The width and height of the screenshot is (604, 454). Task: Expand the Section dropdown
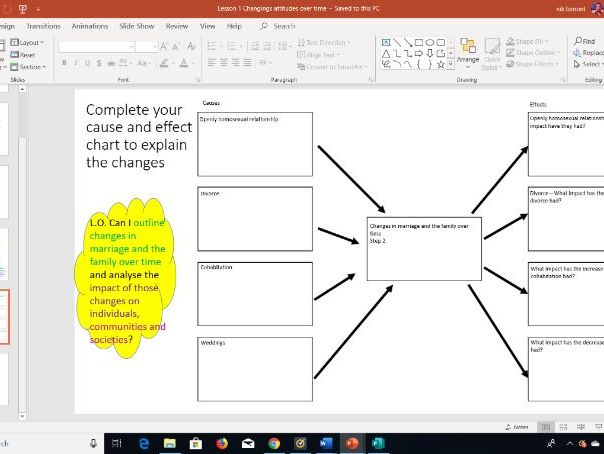[30, 67]
